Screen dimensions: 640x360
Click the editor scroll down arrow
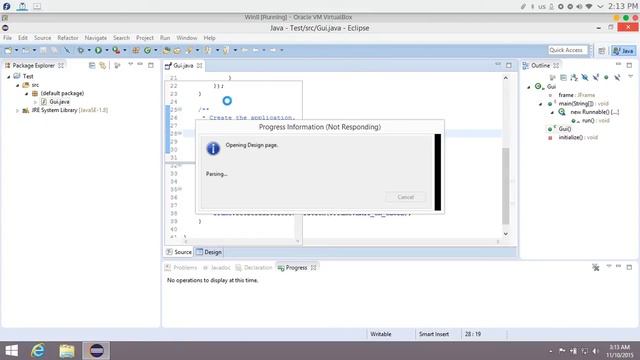point(506,234)
